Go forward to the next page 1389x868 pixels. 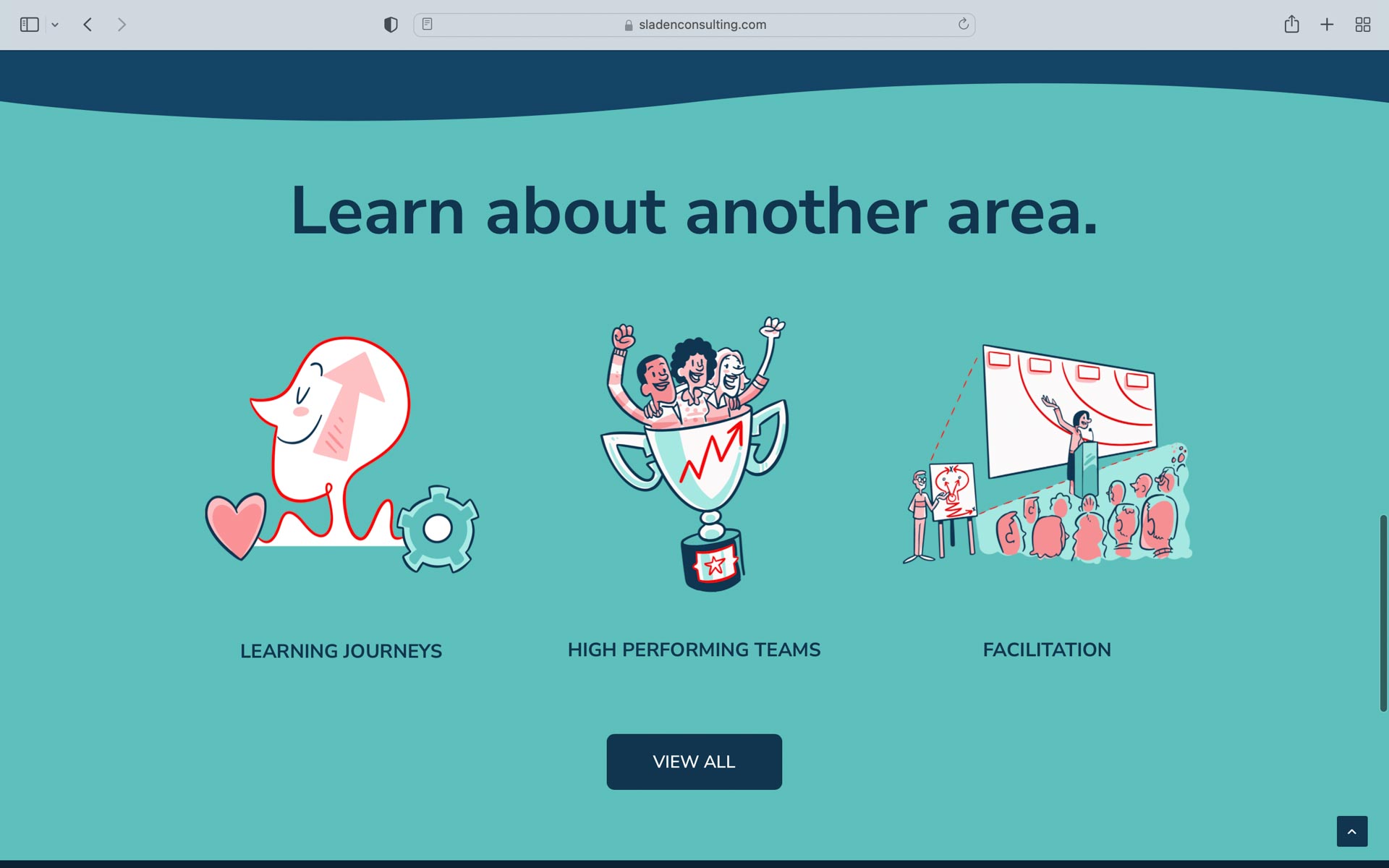[x=122, y=25]
